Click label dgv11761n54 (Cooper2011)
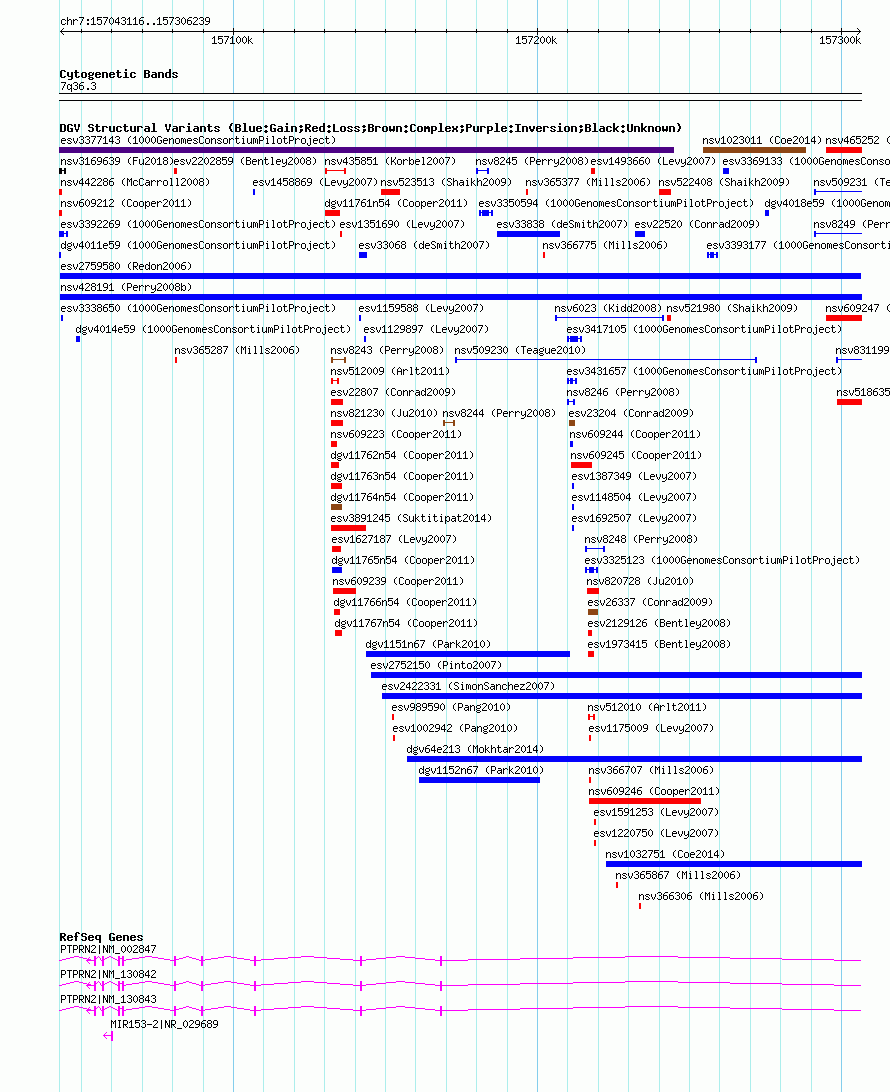 click(x=396, y=203)
